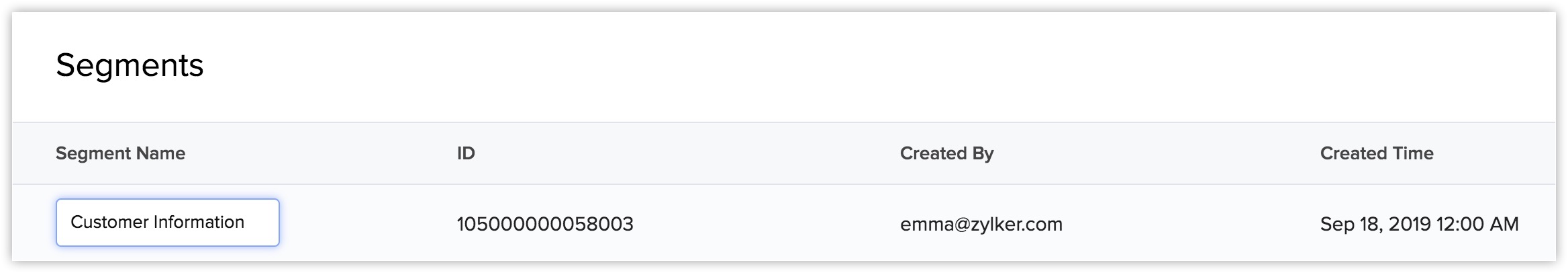This screenshot has height=273, width=1568.
Task: Focus the highlighted Customer Information text box
Action: point(168,223)
